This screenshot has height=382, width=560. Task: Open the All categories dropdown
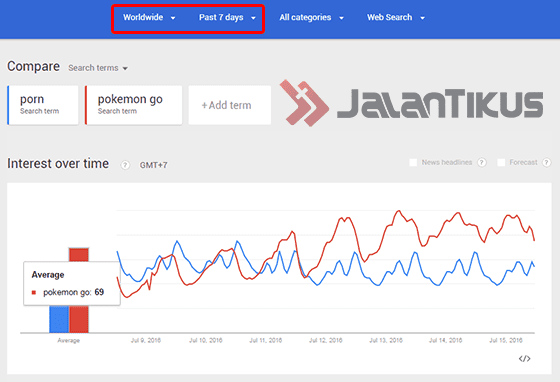[x=311, y=17]
